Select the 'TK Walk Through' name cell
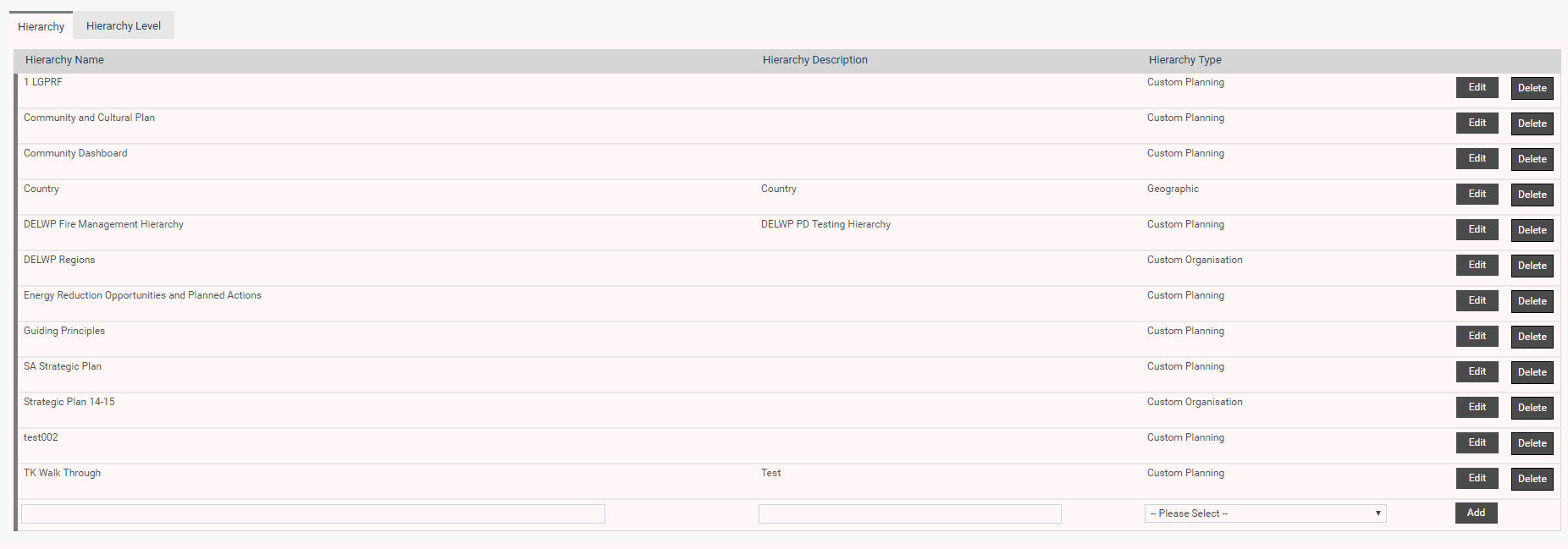 (x=62, y=473)
